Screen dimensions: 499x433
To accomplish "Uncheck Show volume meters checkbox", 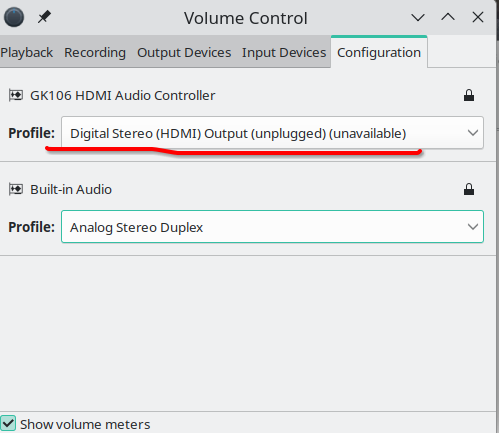I will (8, 424).
